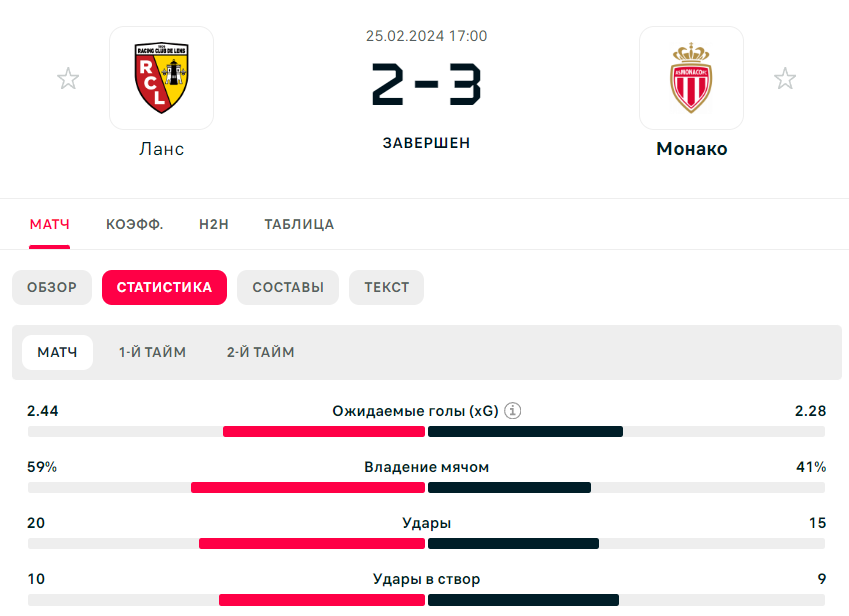The width and height of the screenshot is (849, 616).
Task: Filter statistics by 1-Й ТАЙМ
Action: coord(153,352)
